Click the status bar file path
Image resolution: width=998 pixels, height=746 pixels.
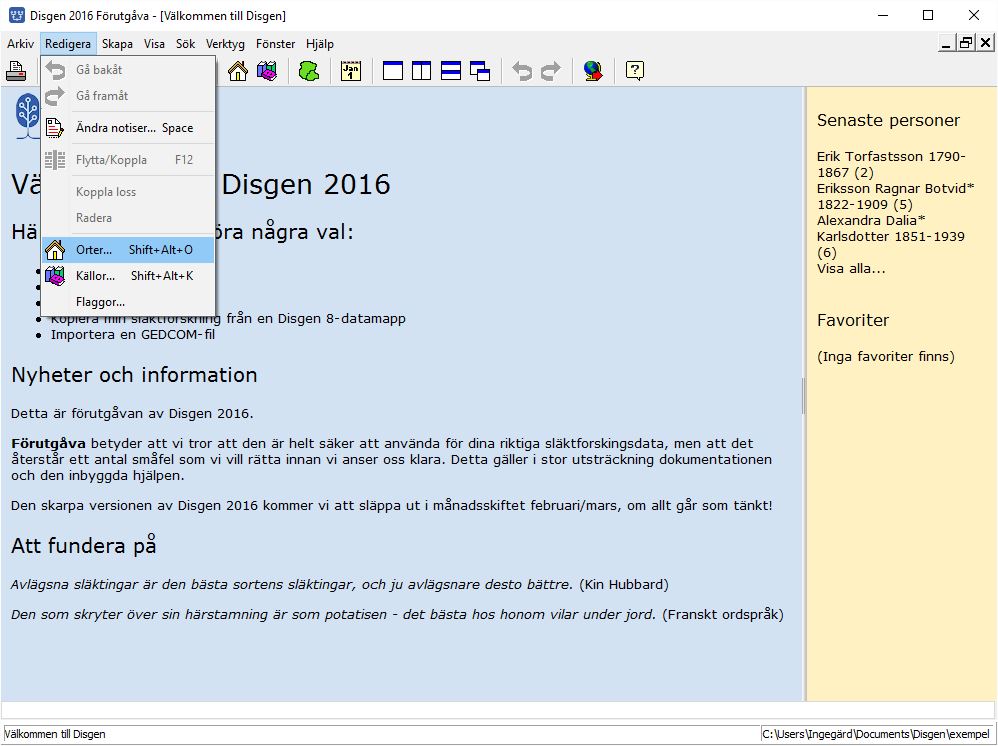tap(876, 734)
